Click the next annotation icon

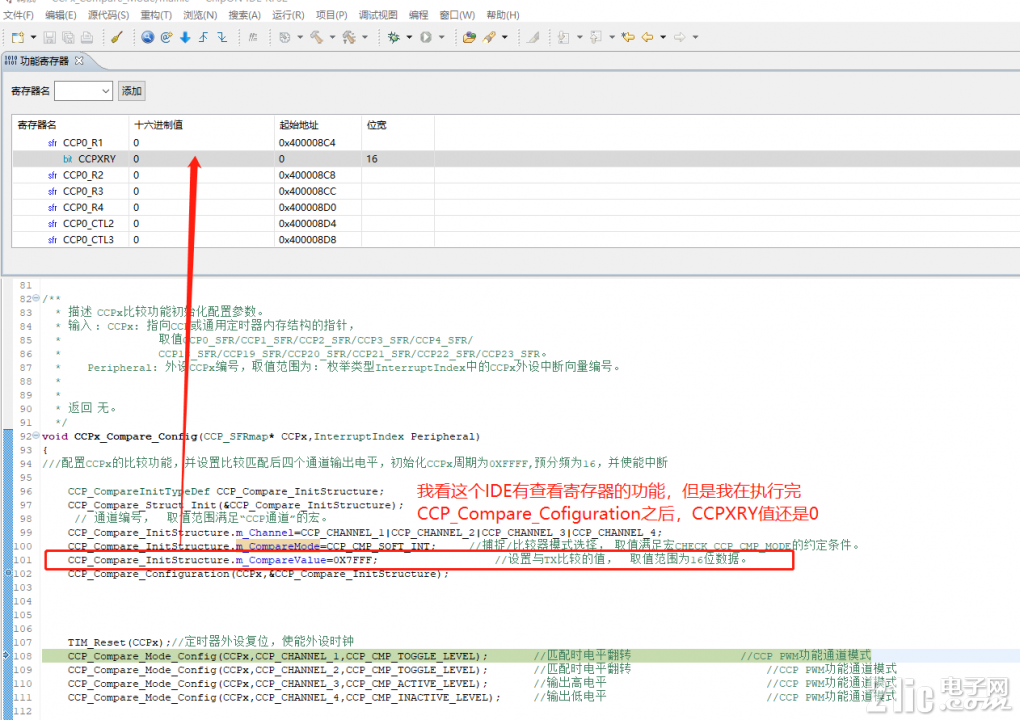point(564,38)
